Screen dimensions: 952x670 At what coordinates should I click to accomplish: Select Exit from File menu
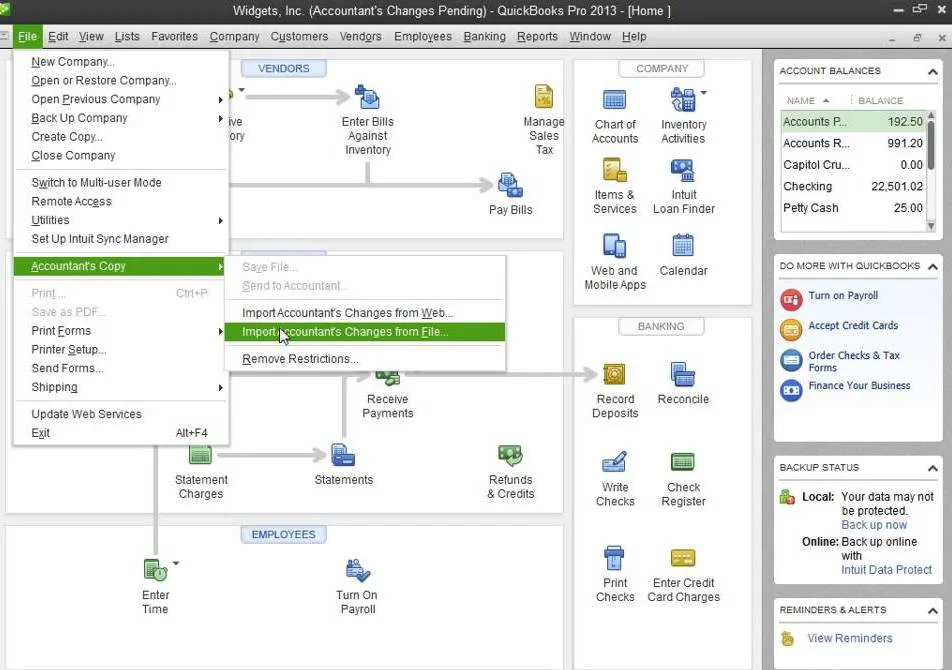click(120, 433)
